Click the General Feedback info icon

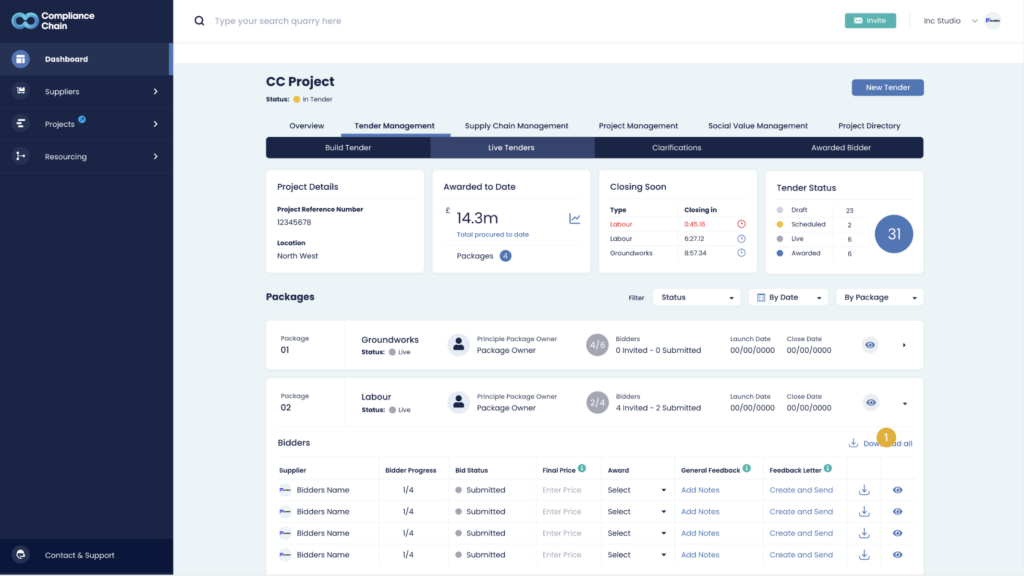(746, 468)
